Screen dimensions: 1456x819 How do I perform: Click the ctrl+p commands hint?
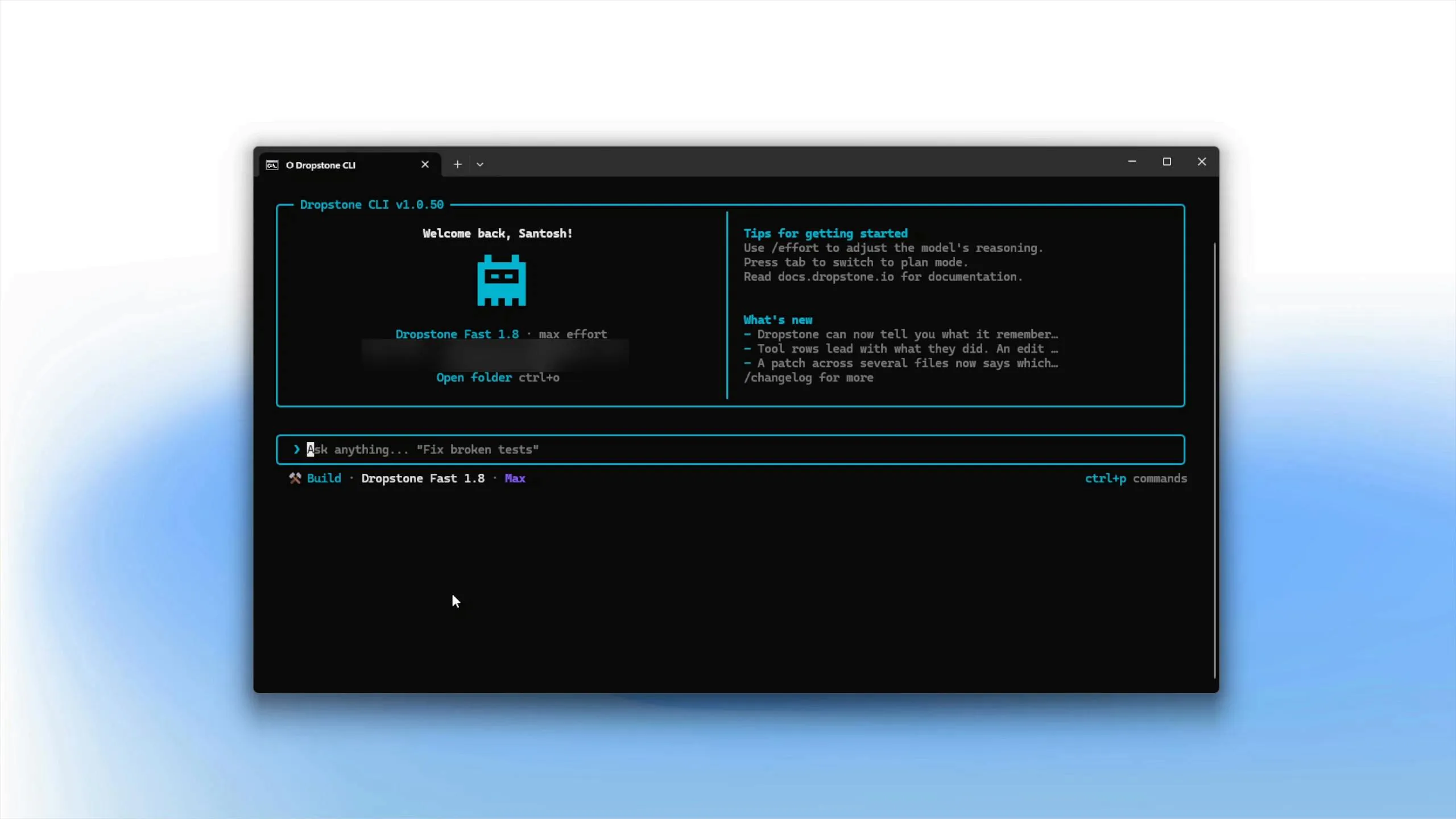click(x=1136, y=478)
